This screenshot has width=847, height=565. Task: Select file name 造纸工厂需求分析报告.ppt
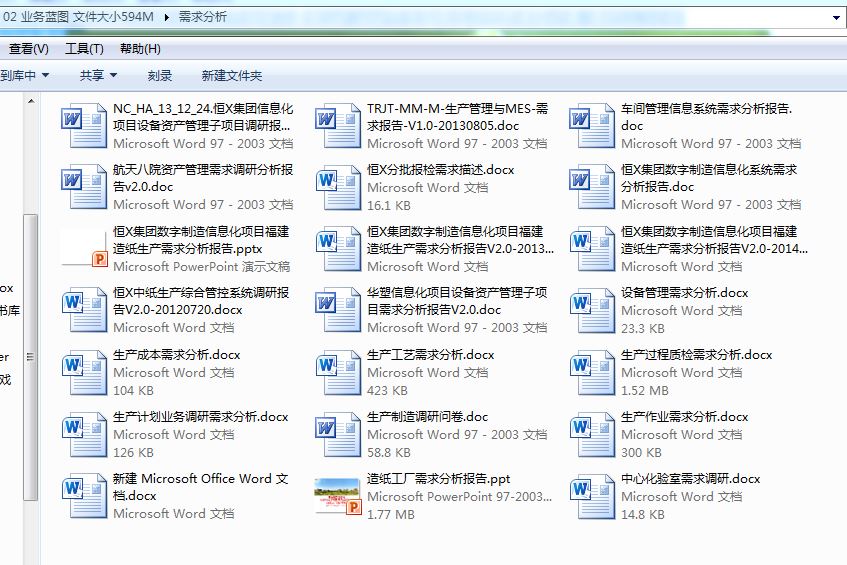(439, 479)
